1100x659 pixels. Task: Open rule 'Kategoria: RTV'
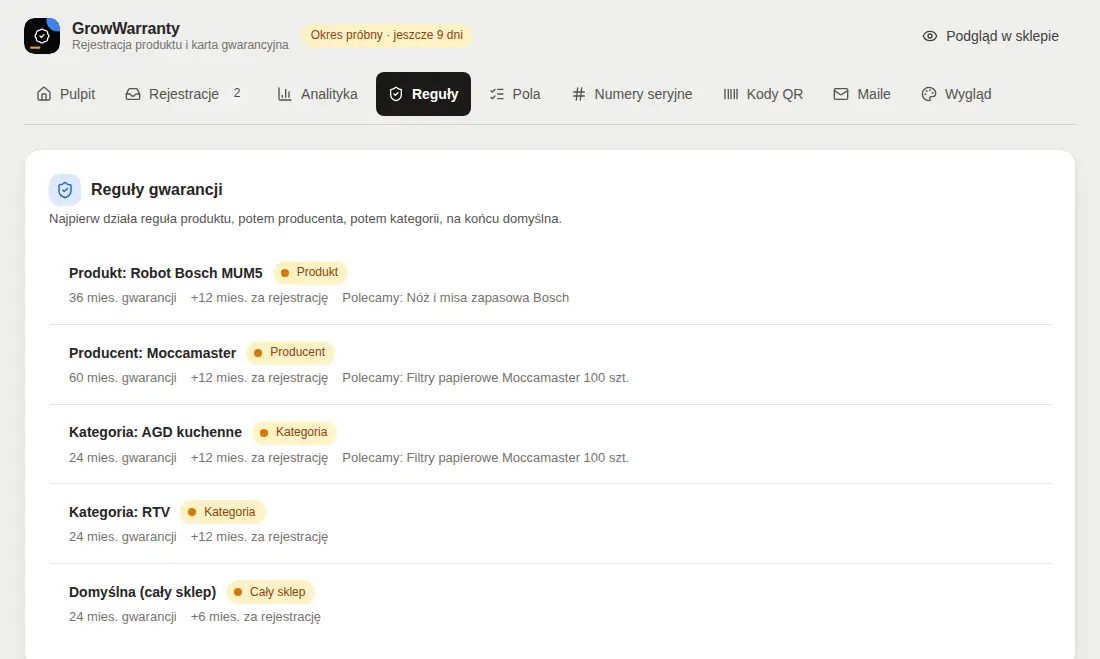click(551, 524)
